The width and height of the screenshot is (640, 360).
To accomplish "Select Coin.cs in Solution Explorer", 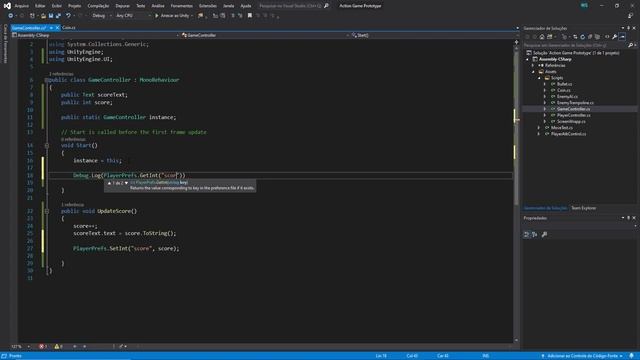I will 563,90.
